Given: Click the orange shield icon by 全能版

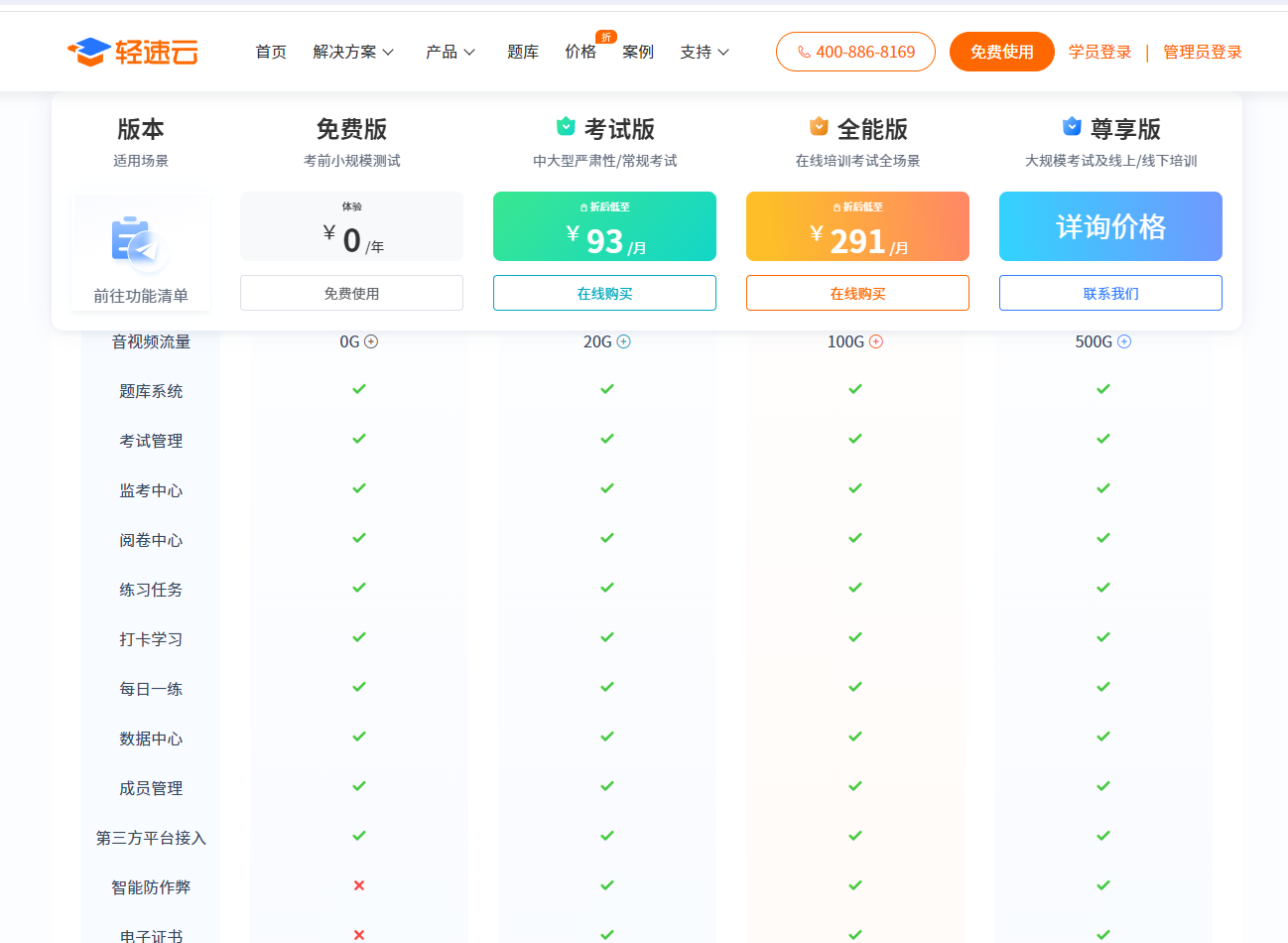Looking at the screenshot, I should 819,126.
